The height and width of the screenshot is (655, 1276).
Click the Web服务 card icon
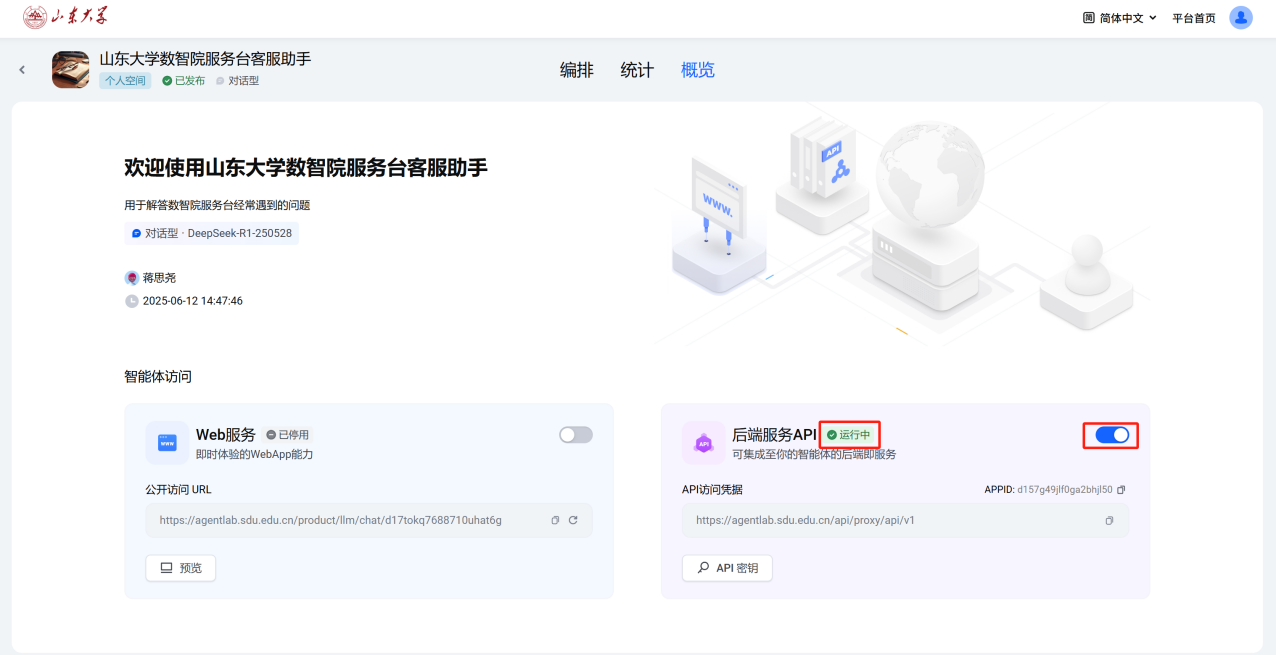(x=167, y=442)
